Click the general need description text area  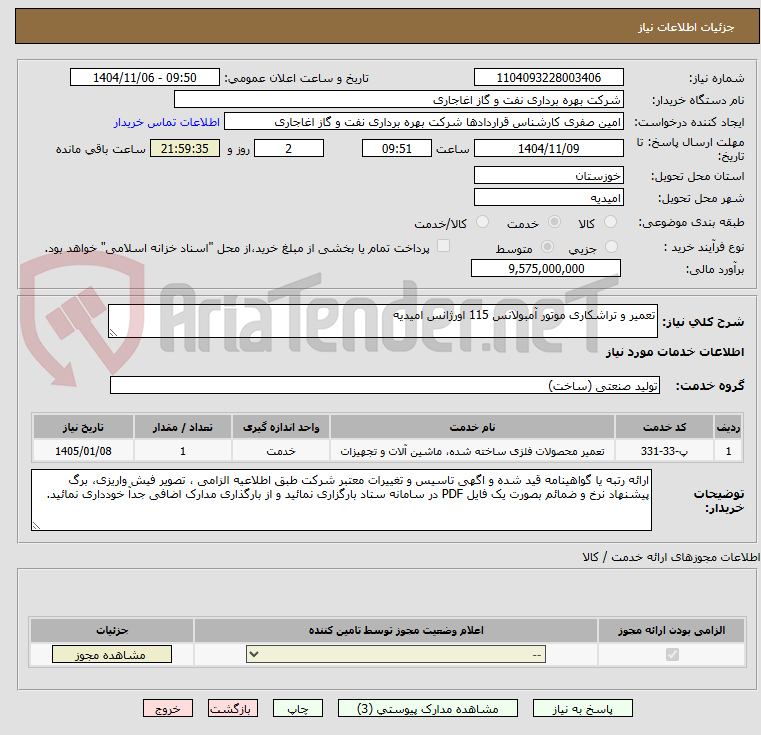382,321
